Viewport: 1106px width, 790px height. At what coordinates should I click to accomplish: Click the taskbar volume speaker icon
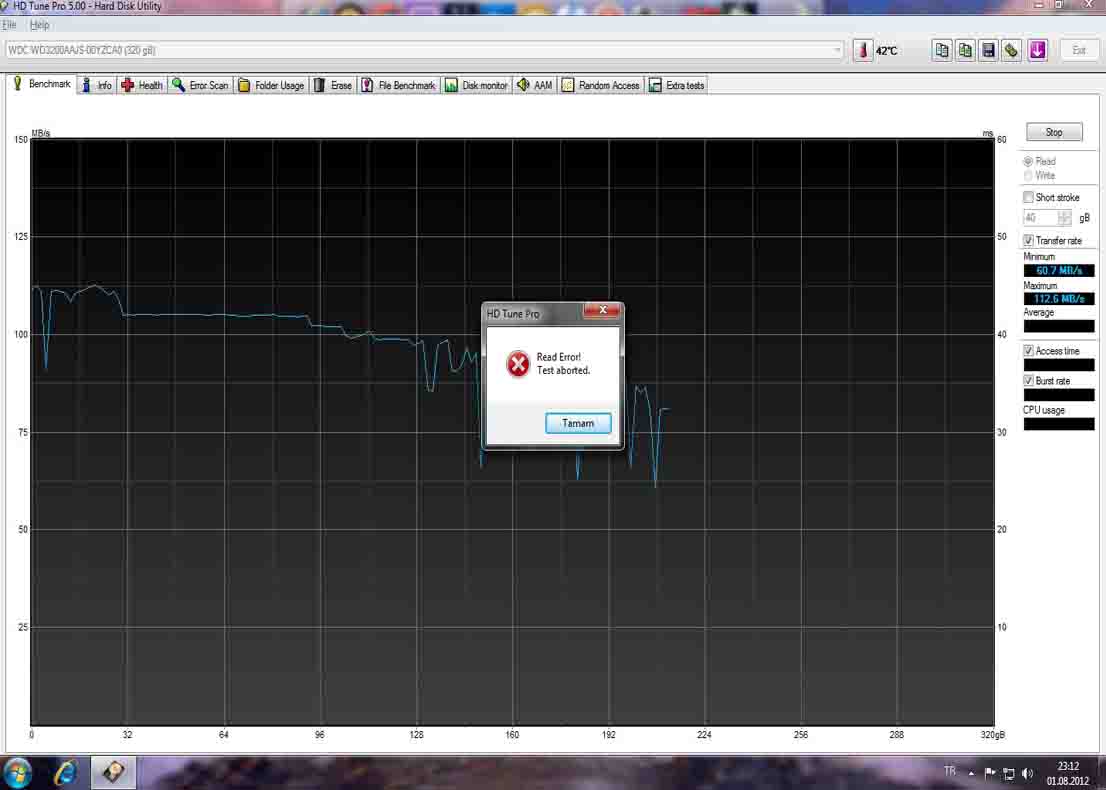(1028, 773)
